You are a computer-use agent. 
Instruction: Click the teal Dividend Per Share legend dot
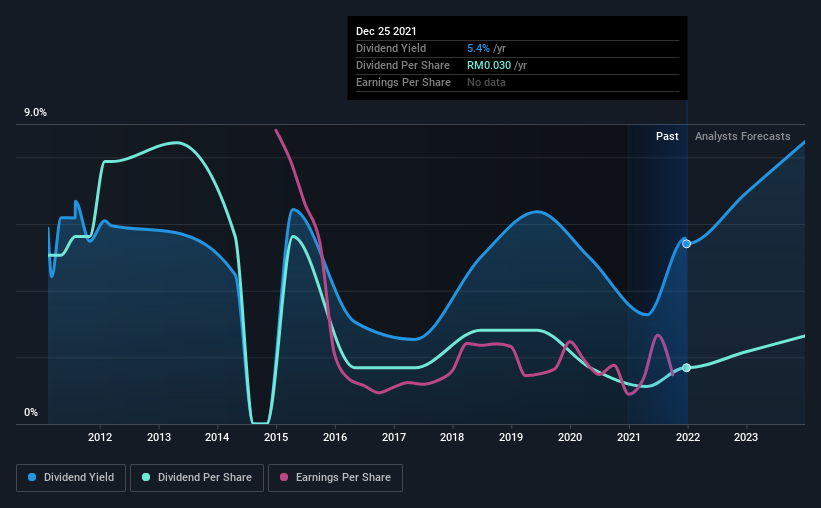pyautogui.click(x=146, y=477)
